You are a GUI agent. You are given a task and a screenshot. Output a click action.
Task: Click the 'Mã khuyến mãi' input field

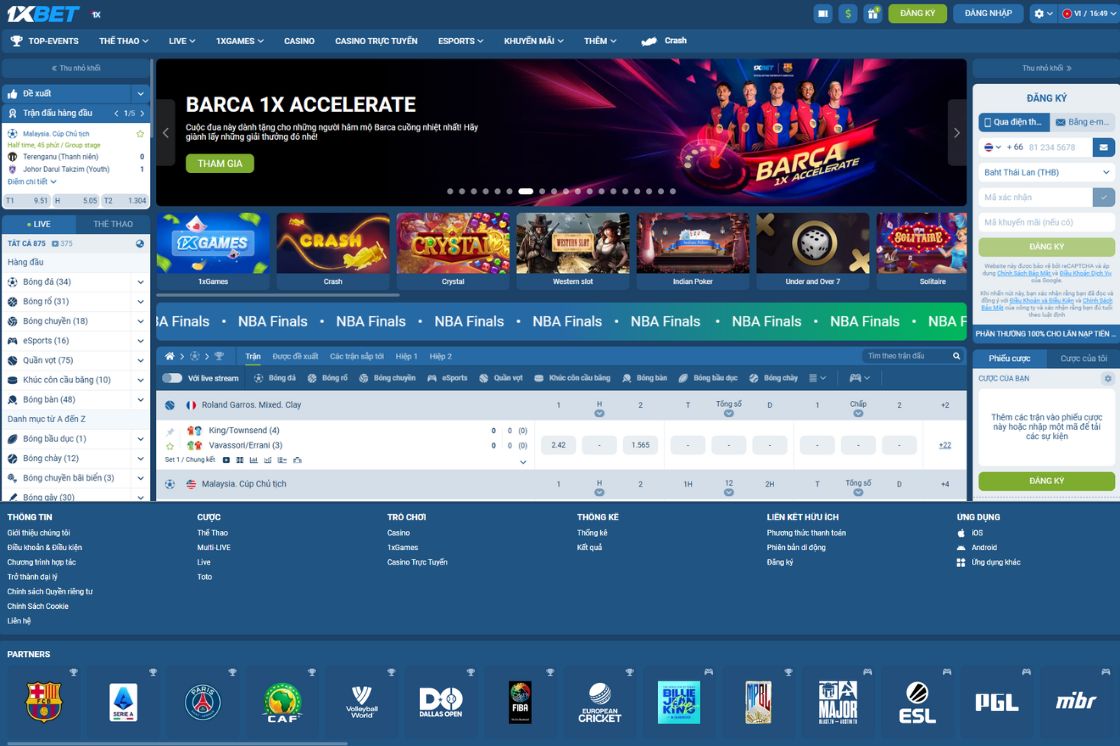(1046, 222)
